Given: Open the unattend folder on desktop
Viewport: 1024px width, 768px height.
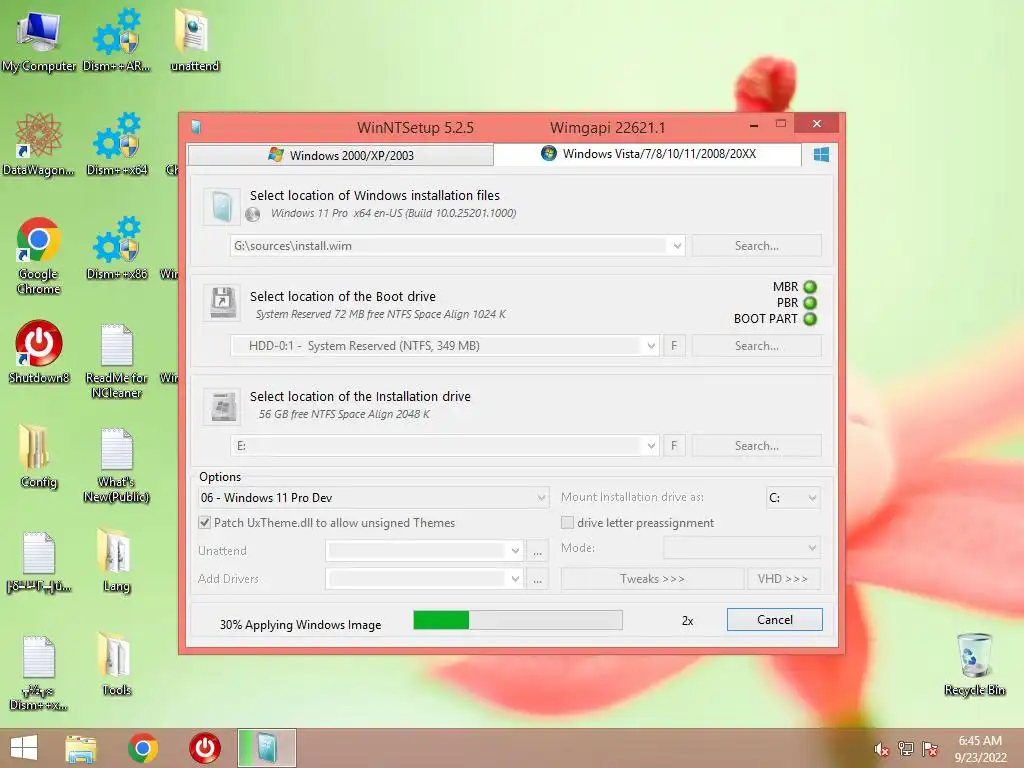Looking at the screenshot, I should pyautogui.click(x=194, y=40).
